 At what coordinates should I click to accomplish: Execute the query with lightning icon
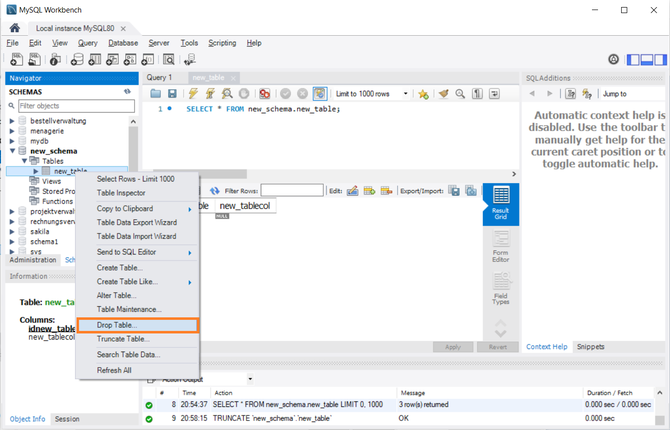point(193,94)
